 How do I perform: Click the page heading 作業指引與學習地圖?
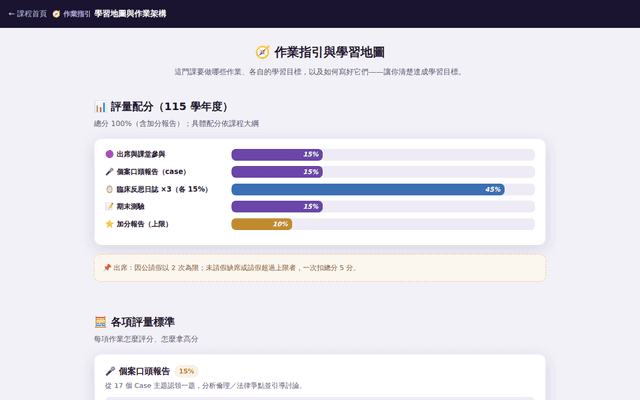(x=329, y=52)
